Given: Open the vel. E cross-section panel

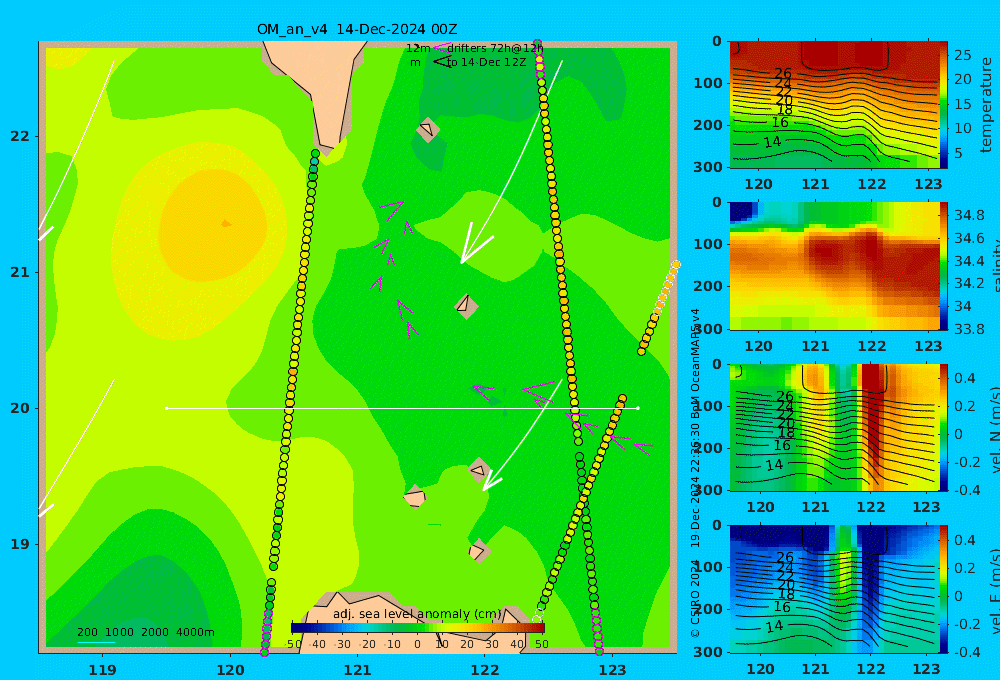Looking at the screenshot, I should coord(835,589).
